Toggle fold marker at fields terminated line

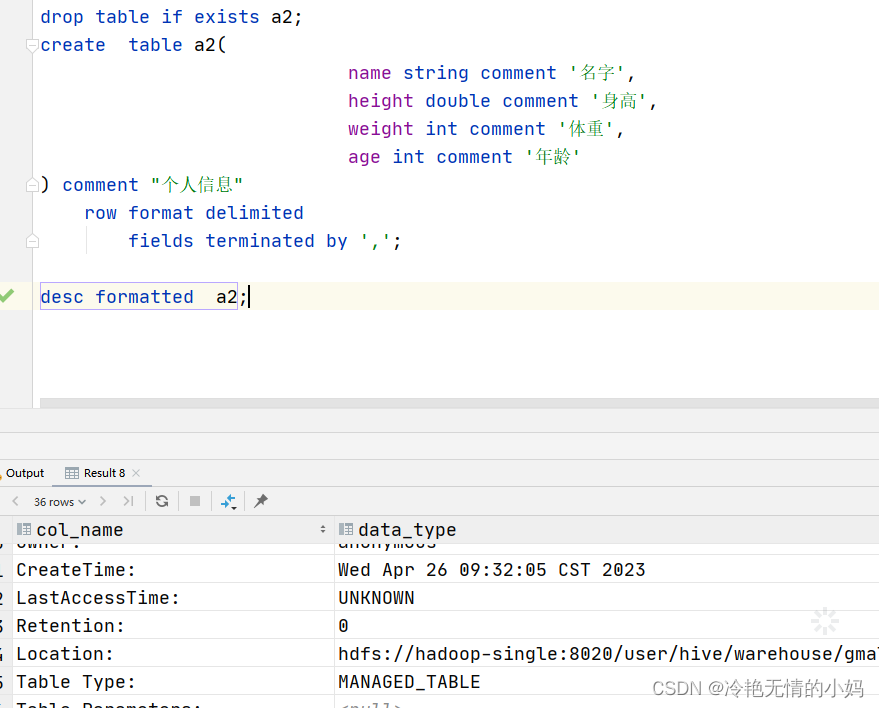pyautogui.click(x=32, y=241)
